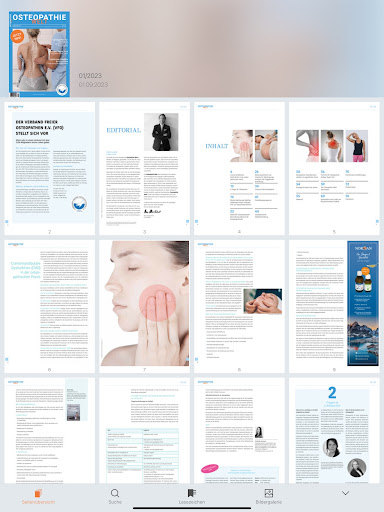
Task: Collapse the bottom bar with the chevron
Action: tap(346, 493)
